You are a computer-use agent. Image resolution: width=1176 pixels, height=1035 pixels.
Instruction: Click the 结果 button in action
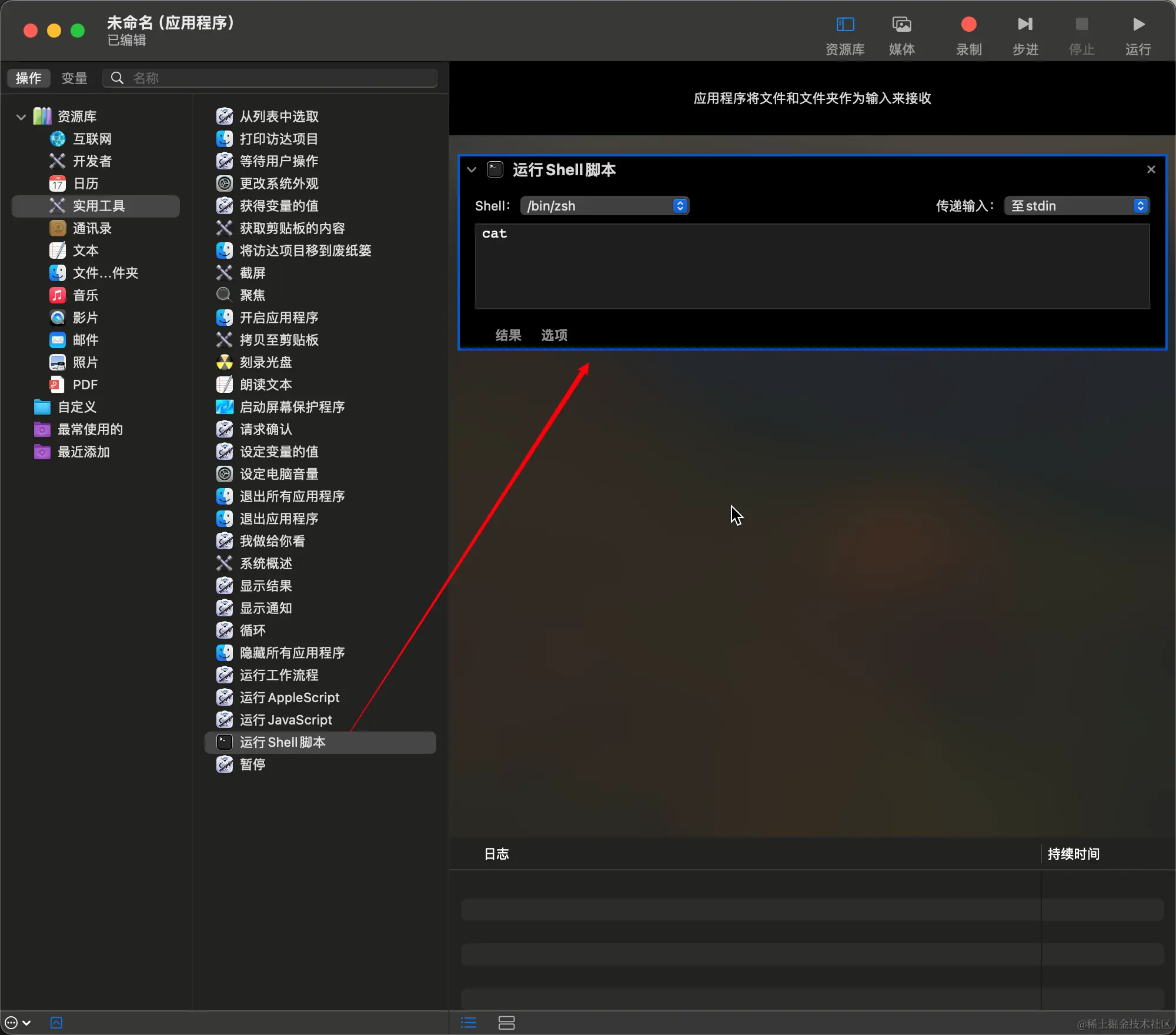click(x=508, y=335)
